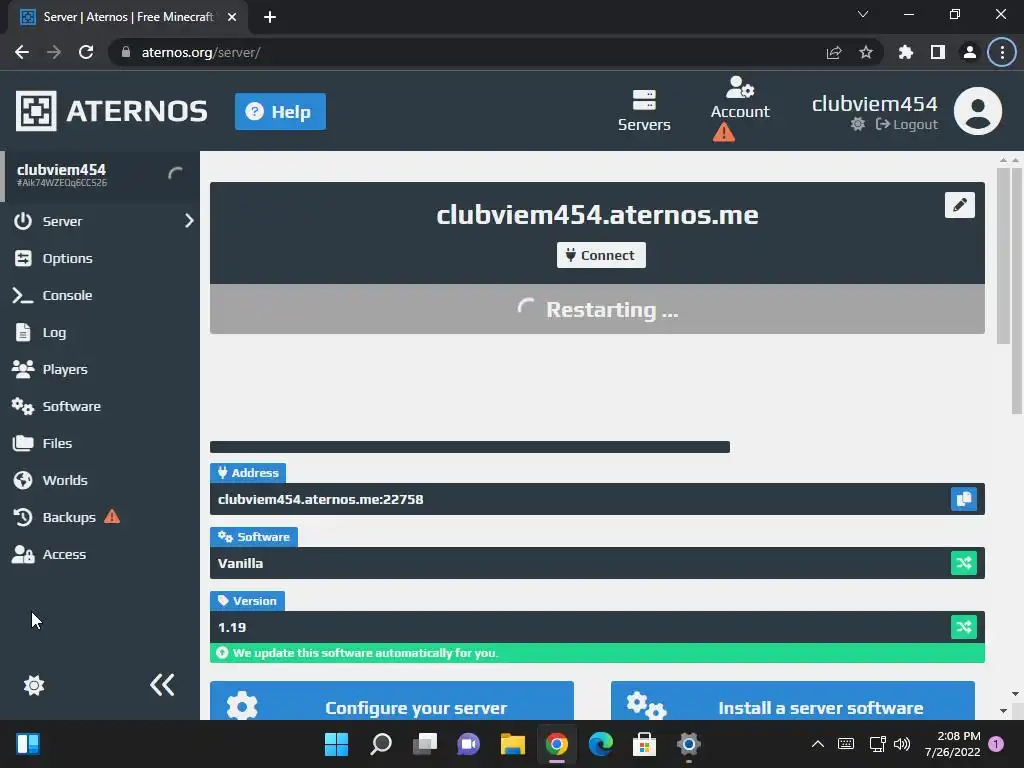Reload the page
1024x768 pixels.
(86, 52)
